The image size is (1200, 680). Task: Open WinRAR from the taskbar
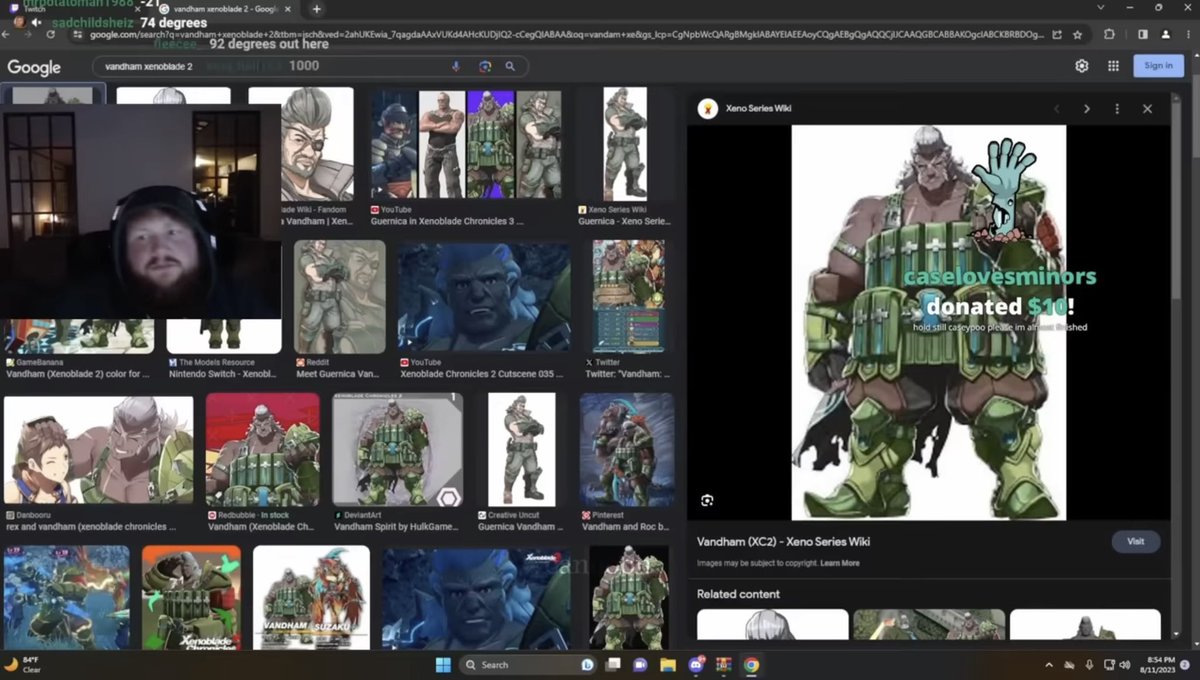tap(723, 664)
